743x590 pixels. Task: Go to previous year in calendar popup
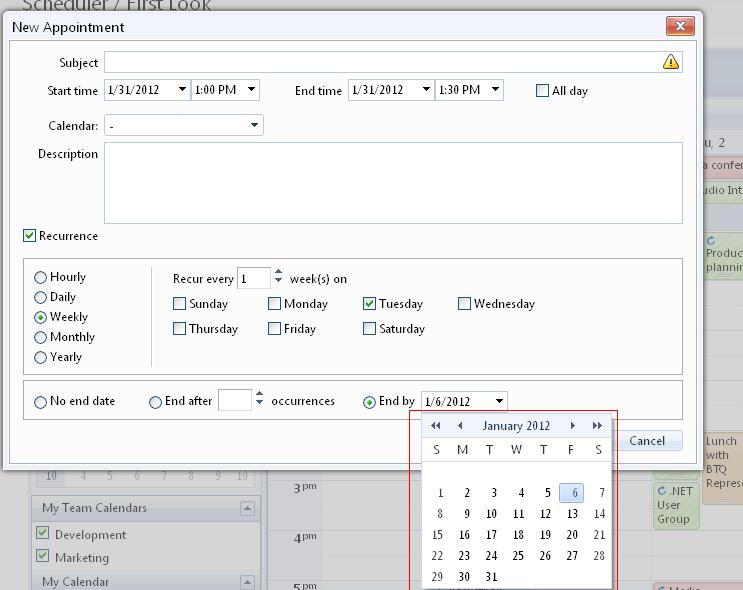tap(435, 426)
